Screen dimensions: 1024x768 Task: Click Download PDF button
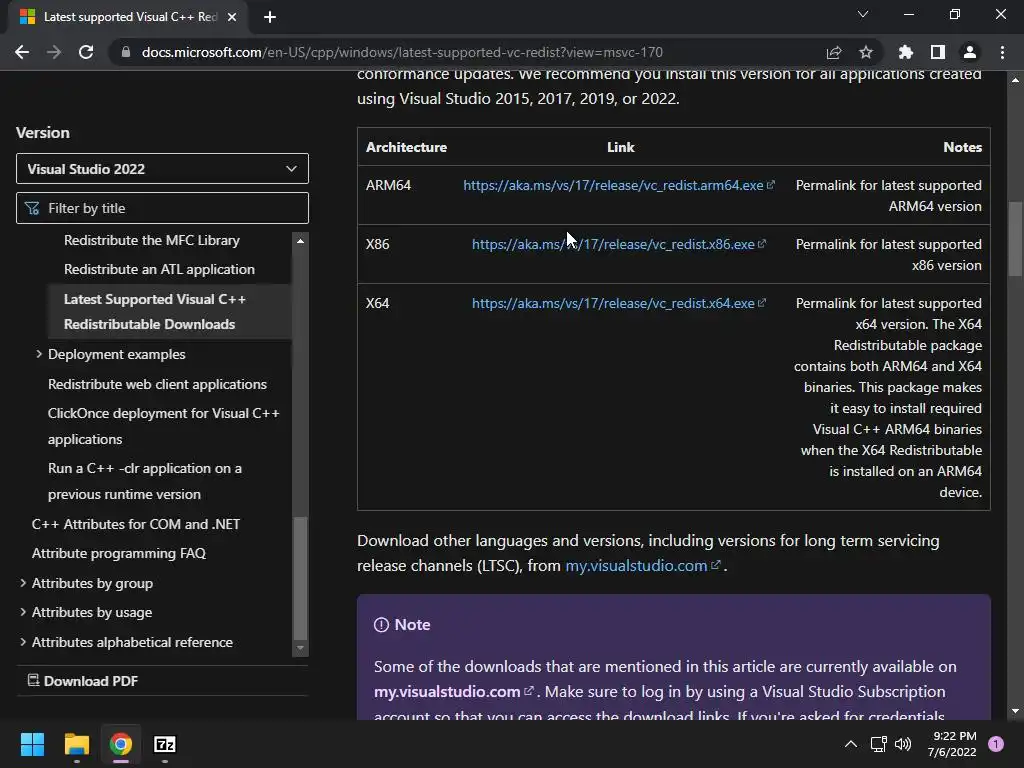coord(83,681)
